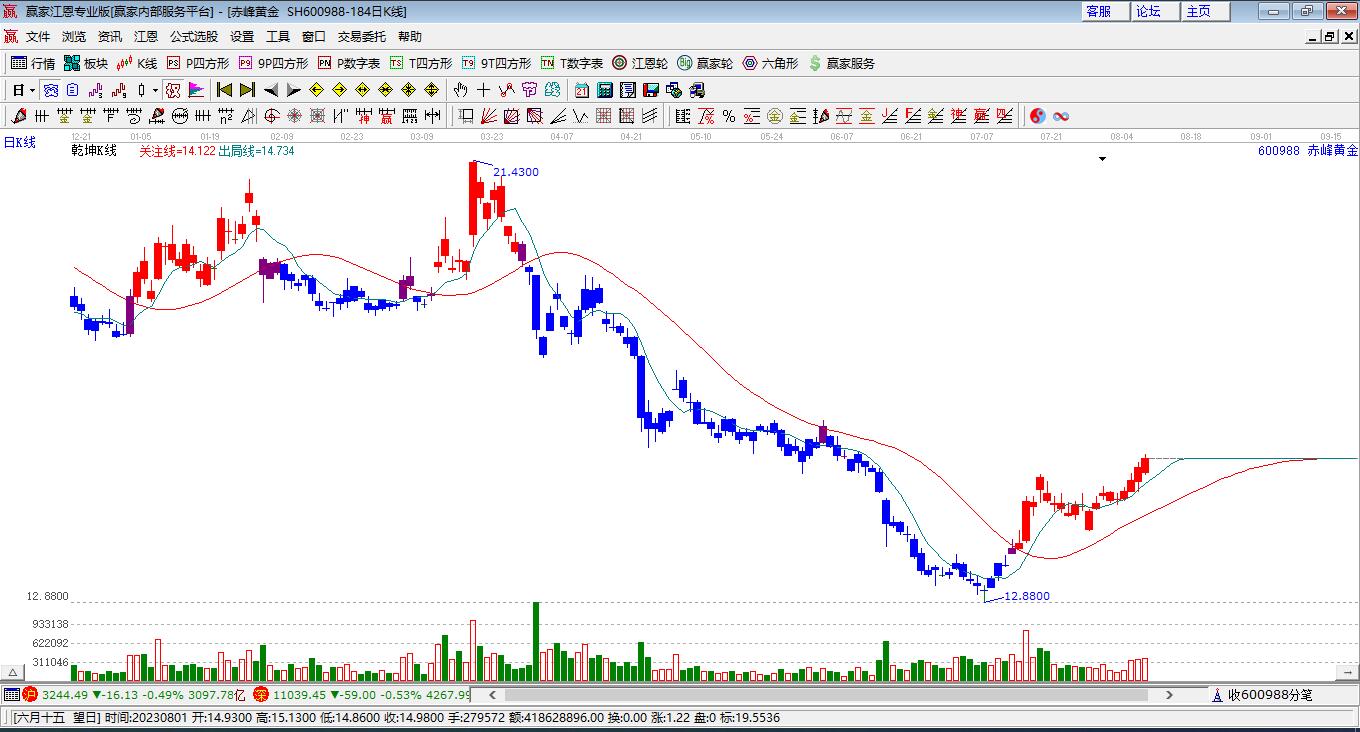Click the floppy disk save icon
Screen dimensions: 1360x732
click(650, 90)
